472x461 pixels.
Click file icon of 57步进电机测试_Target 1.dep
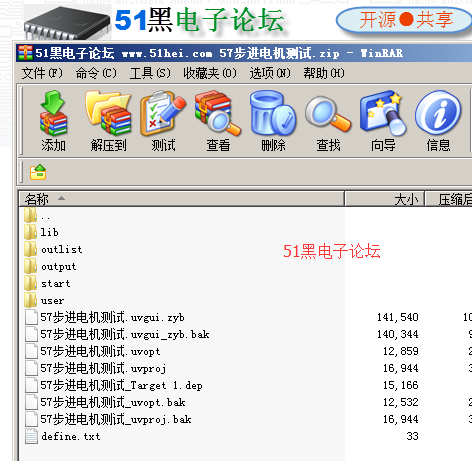(x=31, y=385)
